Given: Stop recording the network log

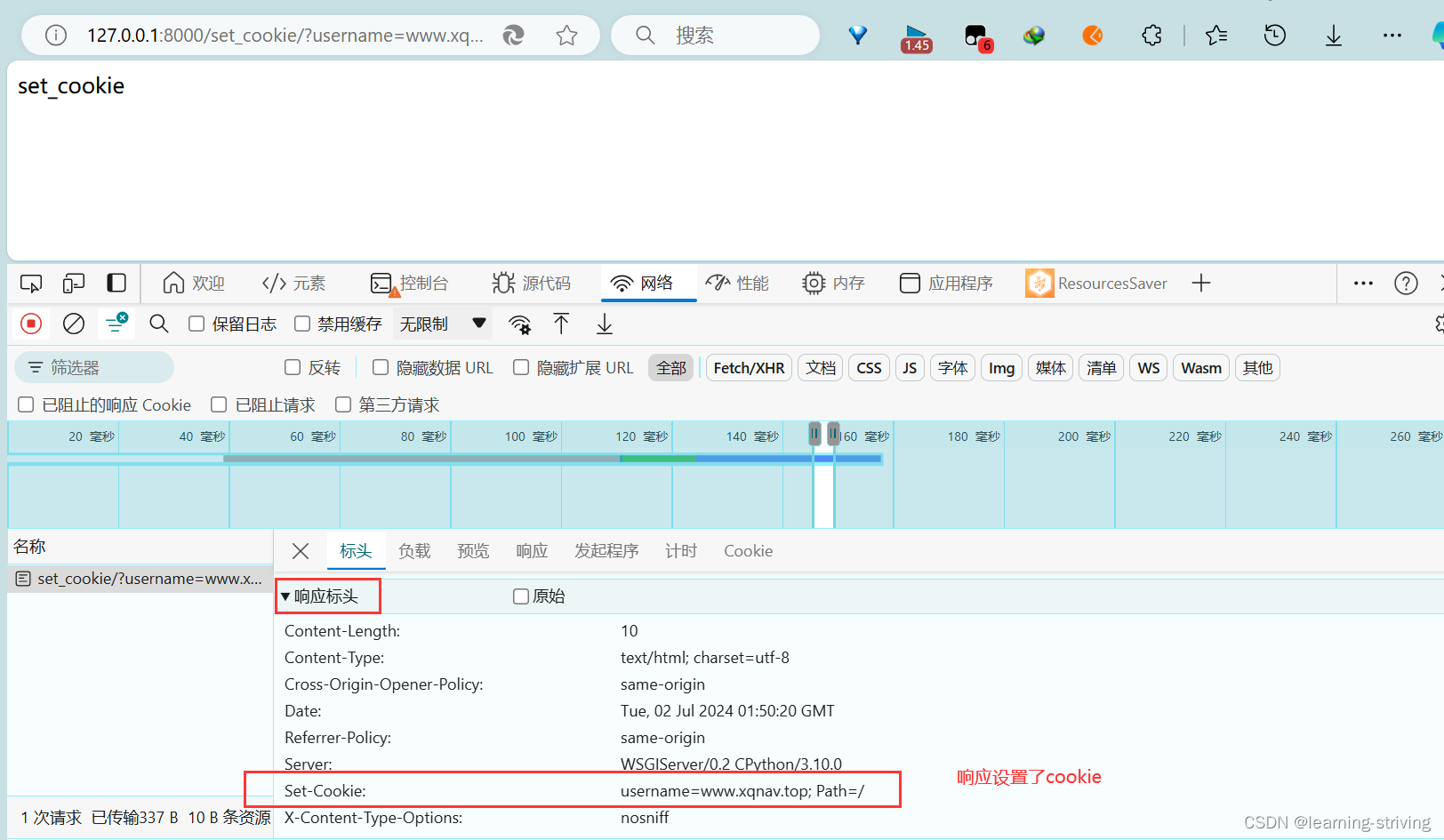Looking at the screenshot, I should [30, 324].
